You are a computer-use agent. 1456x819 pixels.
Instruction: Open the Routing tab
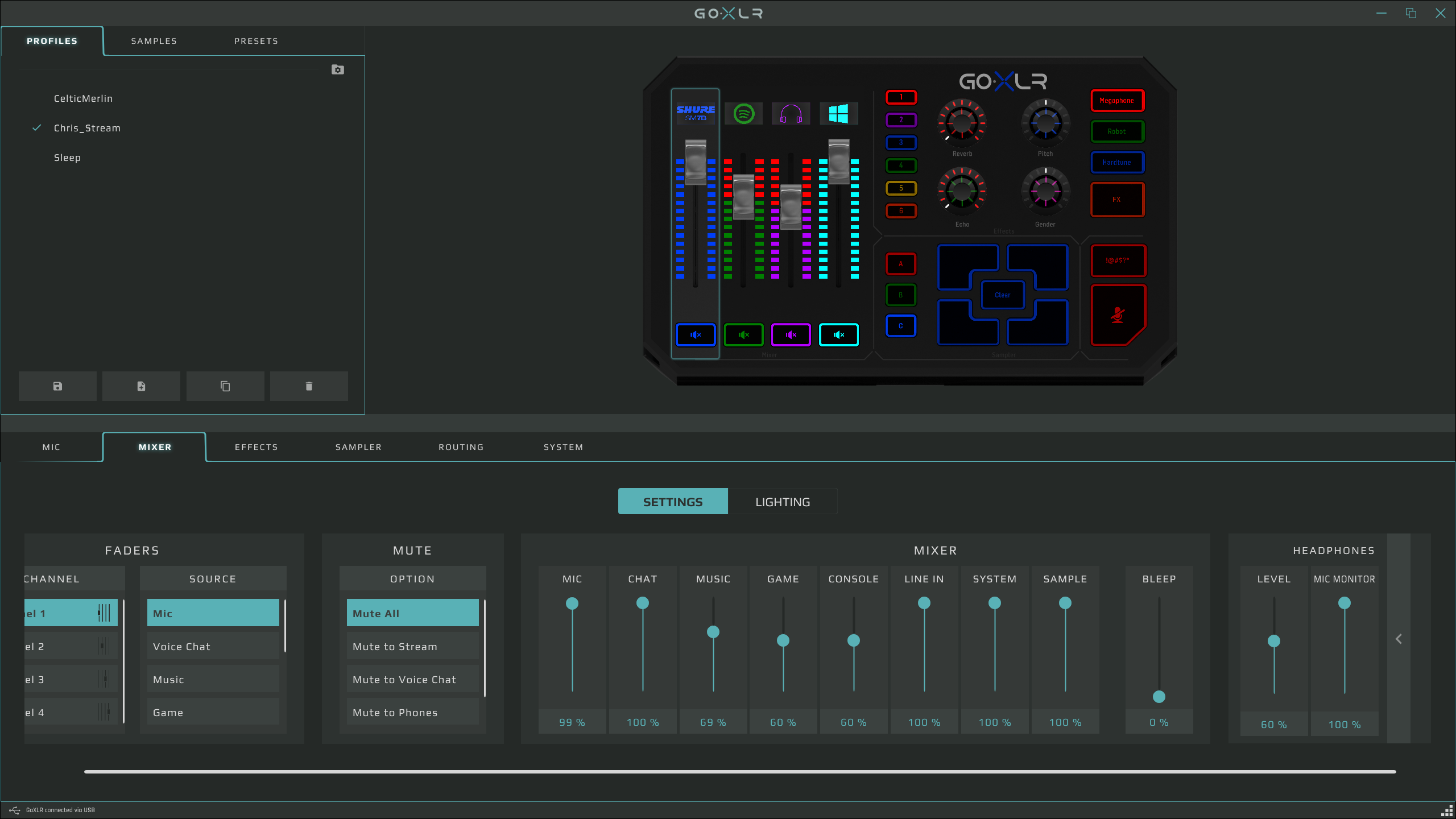(461, 447)
